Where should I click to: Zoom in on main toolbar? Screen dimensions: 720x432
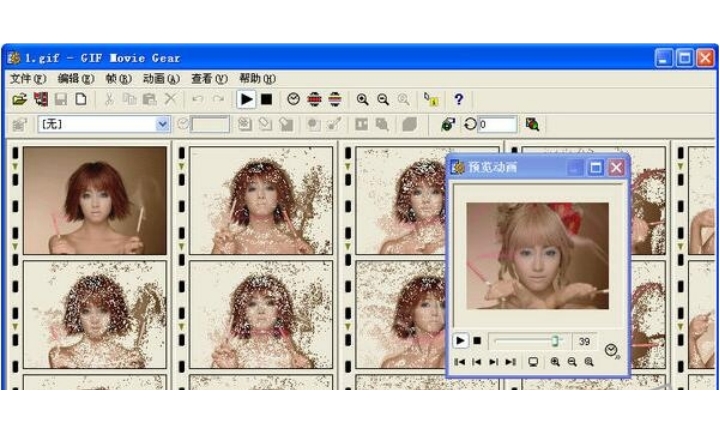pyautogui.click(x=363, y=99)
